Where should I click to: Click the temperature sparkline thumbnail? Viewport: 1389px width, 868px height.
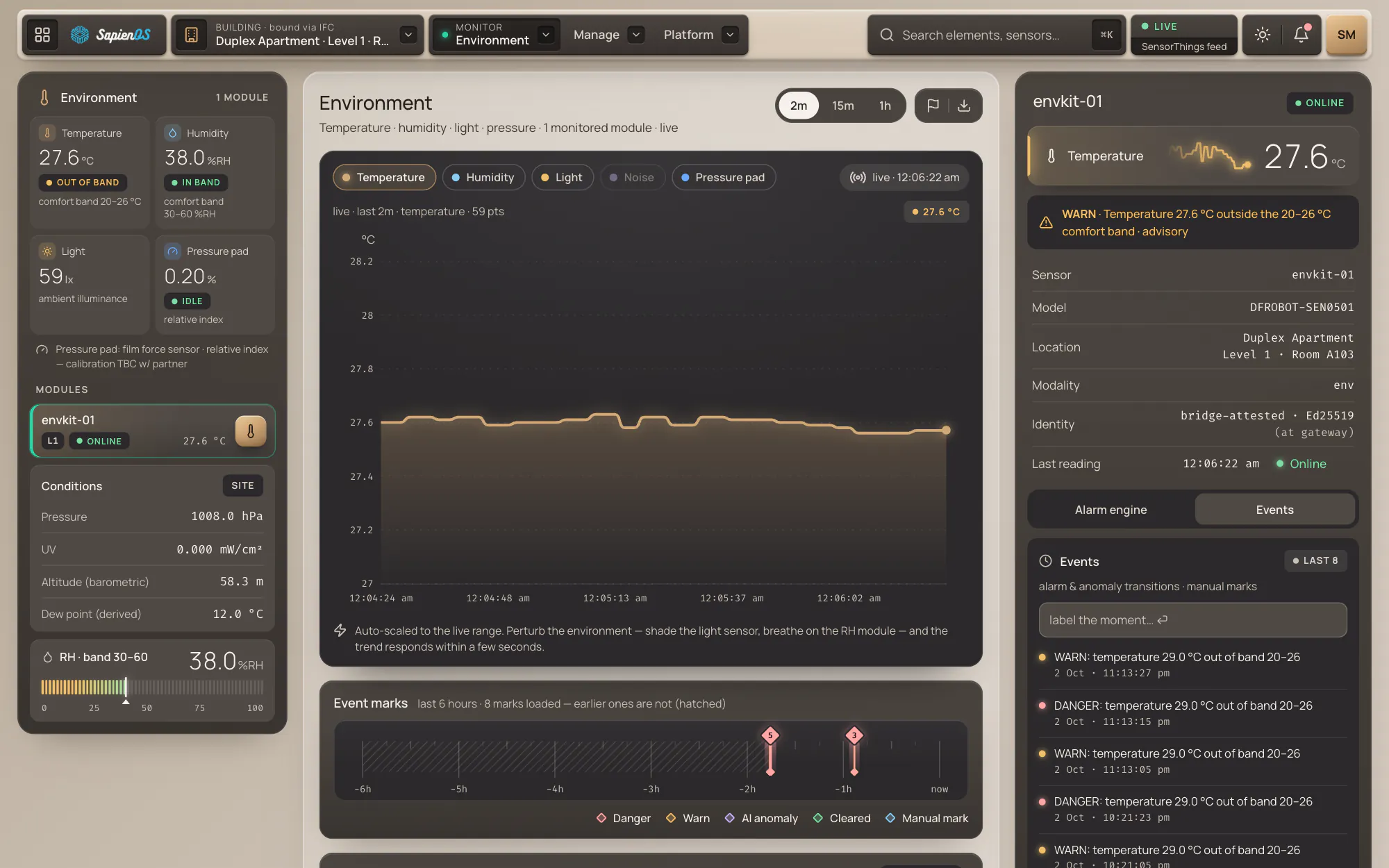tap(1211, 156)
